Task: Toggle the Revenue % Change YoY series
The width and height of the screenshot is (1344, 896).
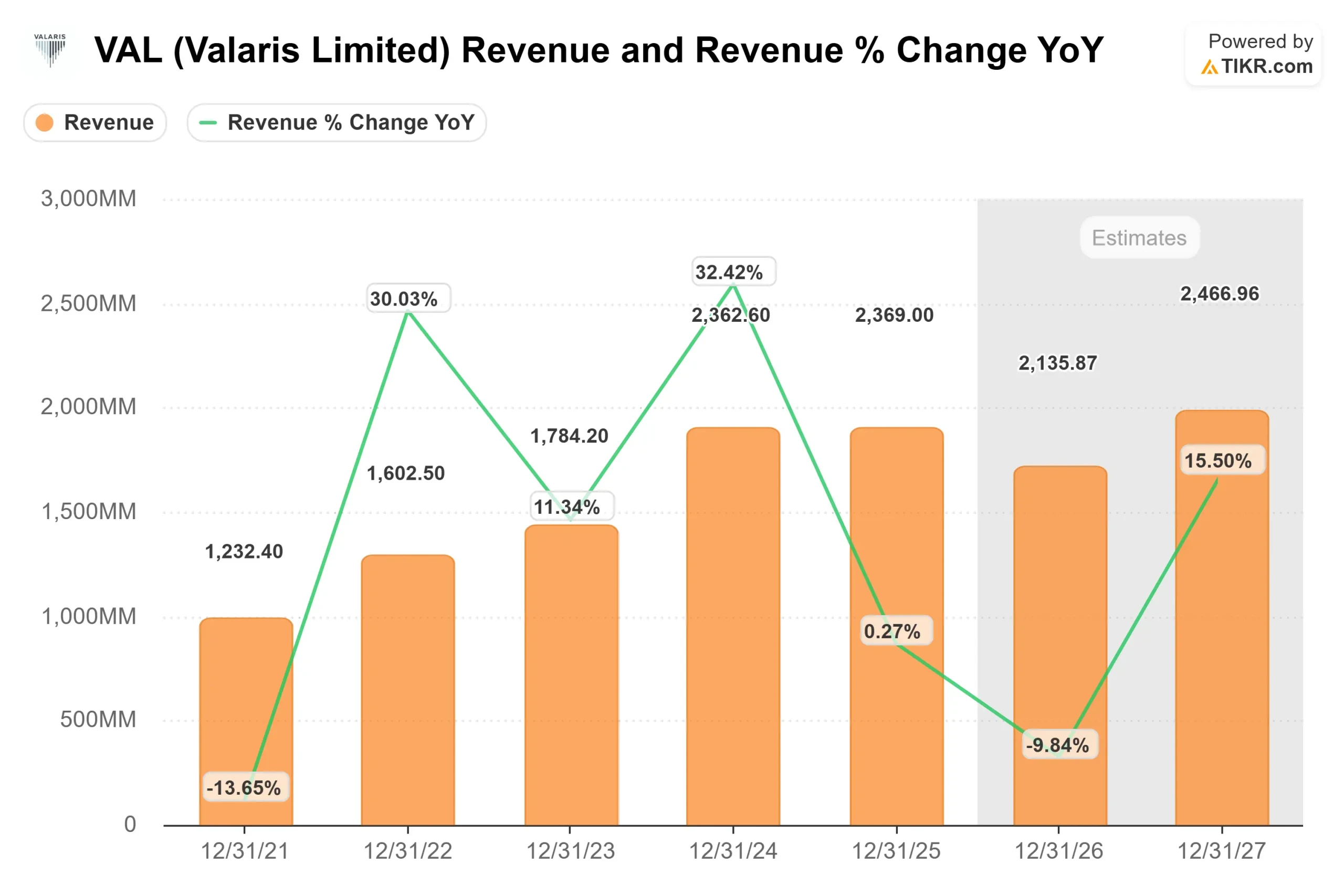Action: [337, 122]
